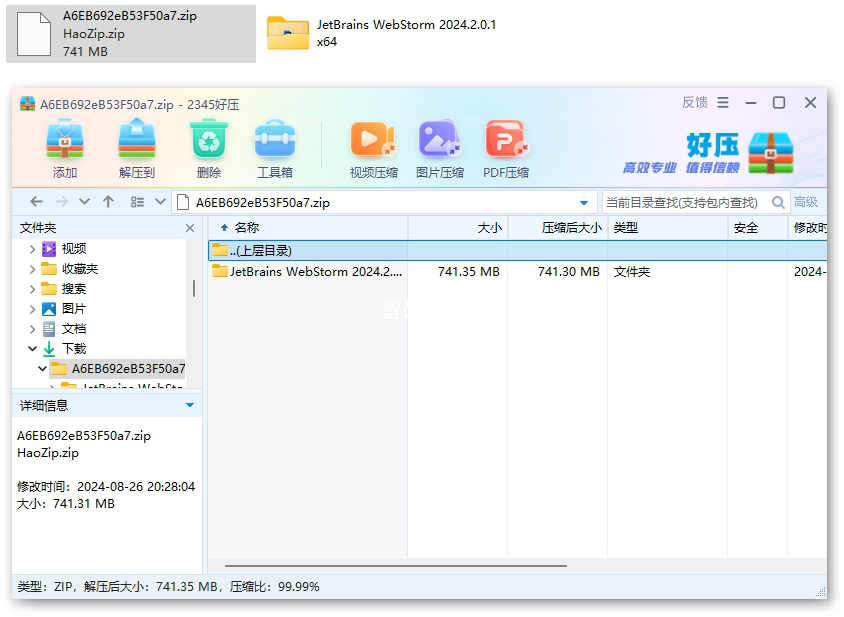Open the 反馈 feedback link
The width and height of the screenshot is (844, 617).
(x=694, y=102)
